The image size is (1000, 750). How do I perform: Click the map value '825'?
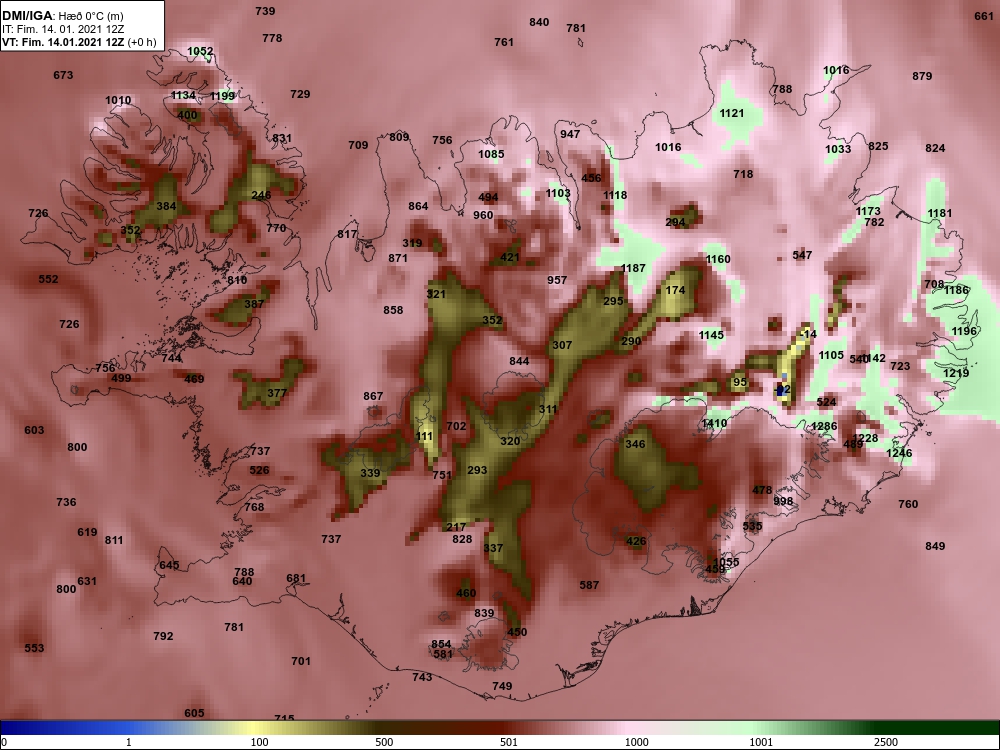pos(878,146)
